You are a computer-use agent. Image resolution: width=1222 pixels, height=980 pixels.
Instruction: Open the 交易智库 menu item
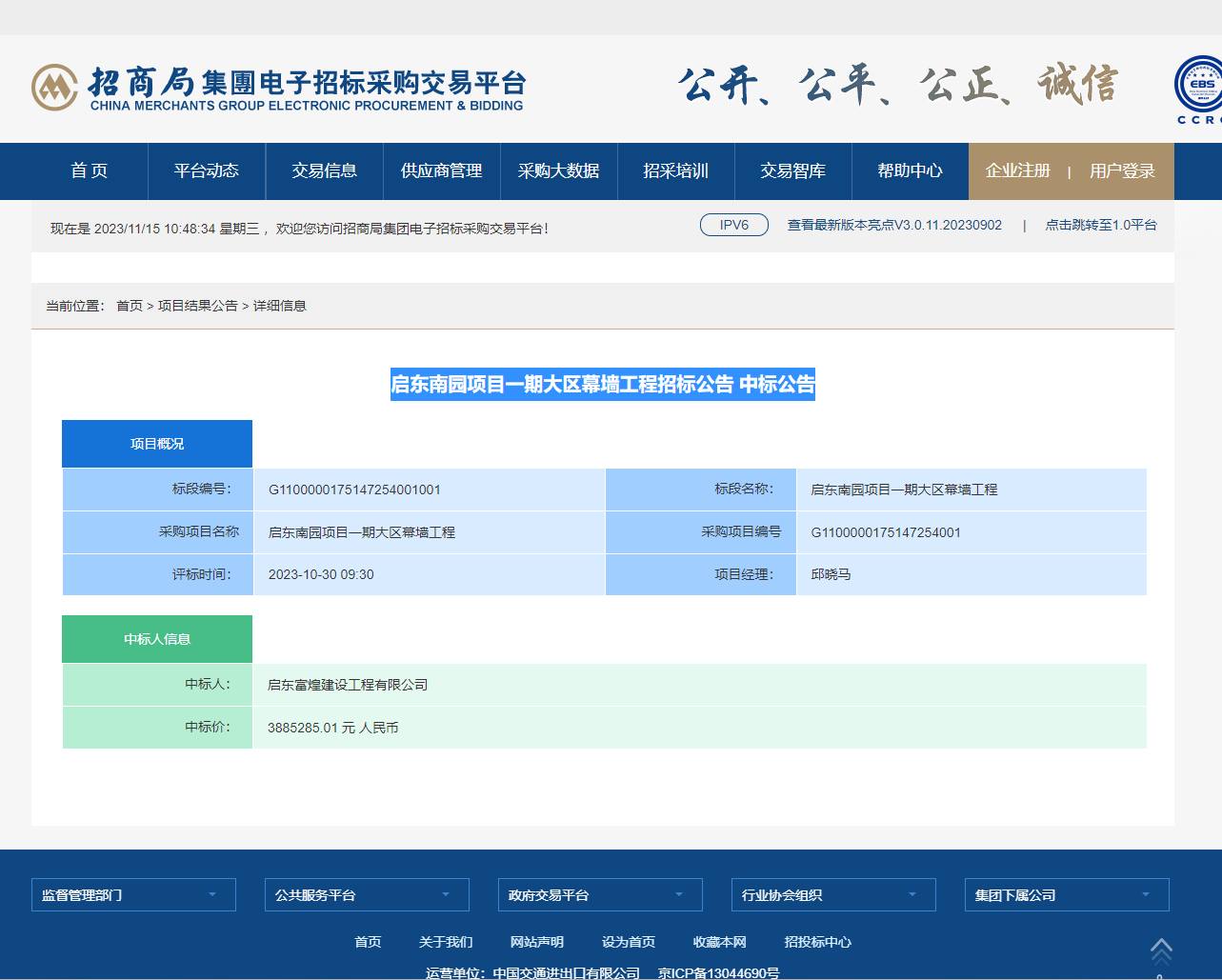(792, 171)
